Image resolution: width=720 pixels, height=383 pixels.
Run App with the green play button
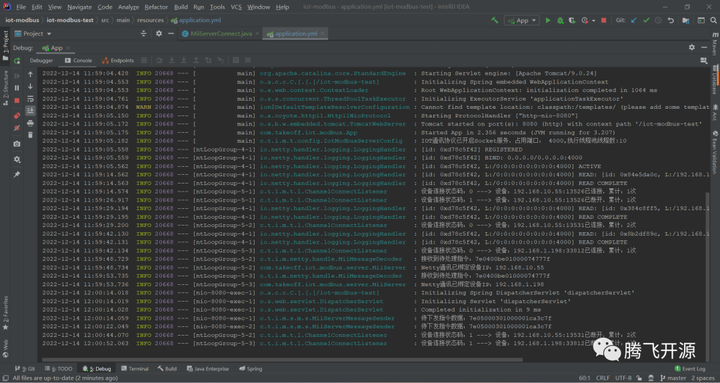pos(547,20)
